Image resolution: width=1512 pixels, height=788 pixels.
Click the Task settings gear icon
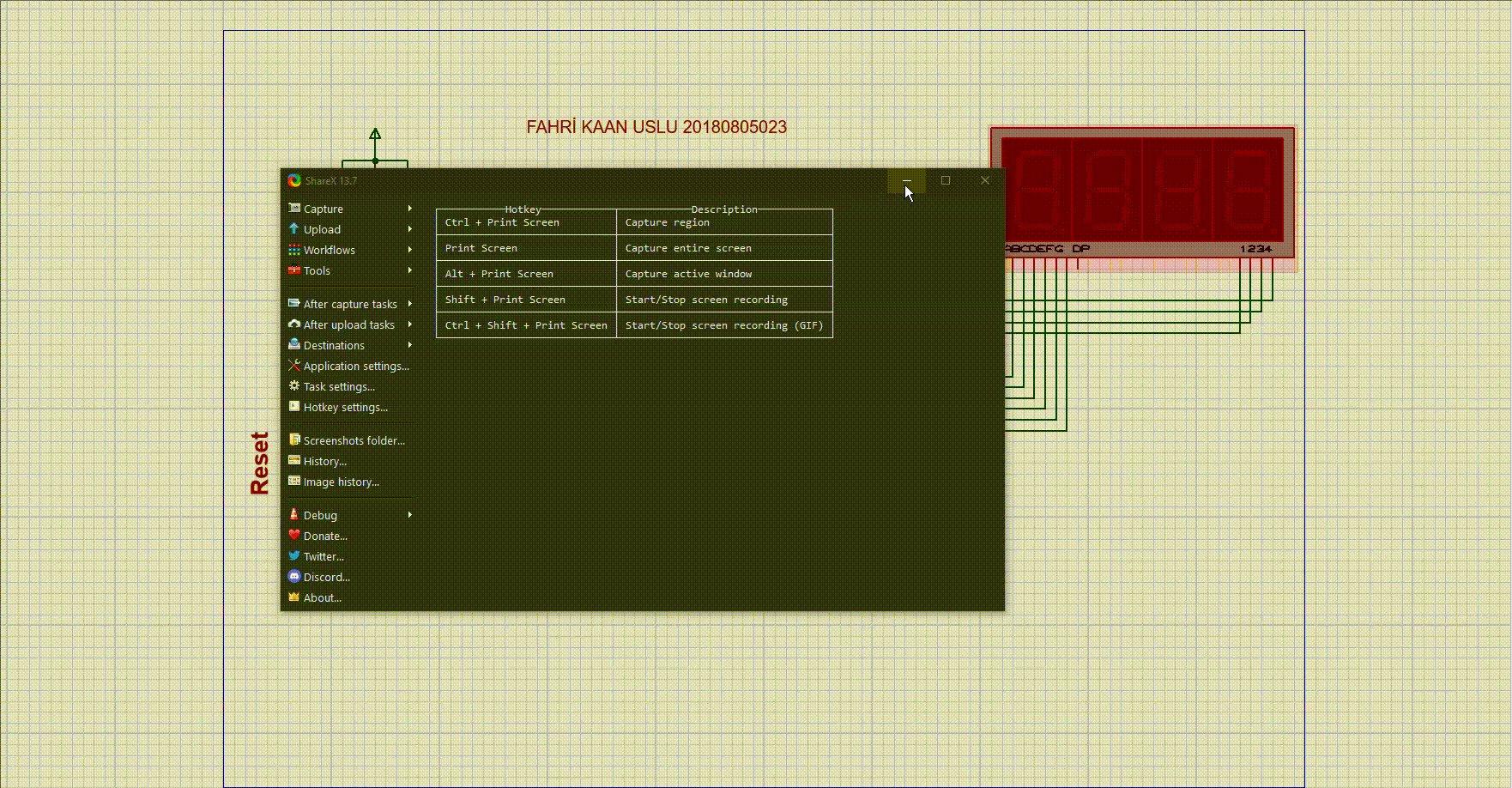(x=294, y=386)
